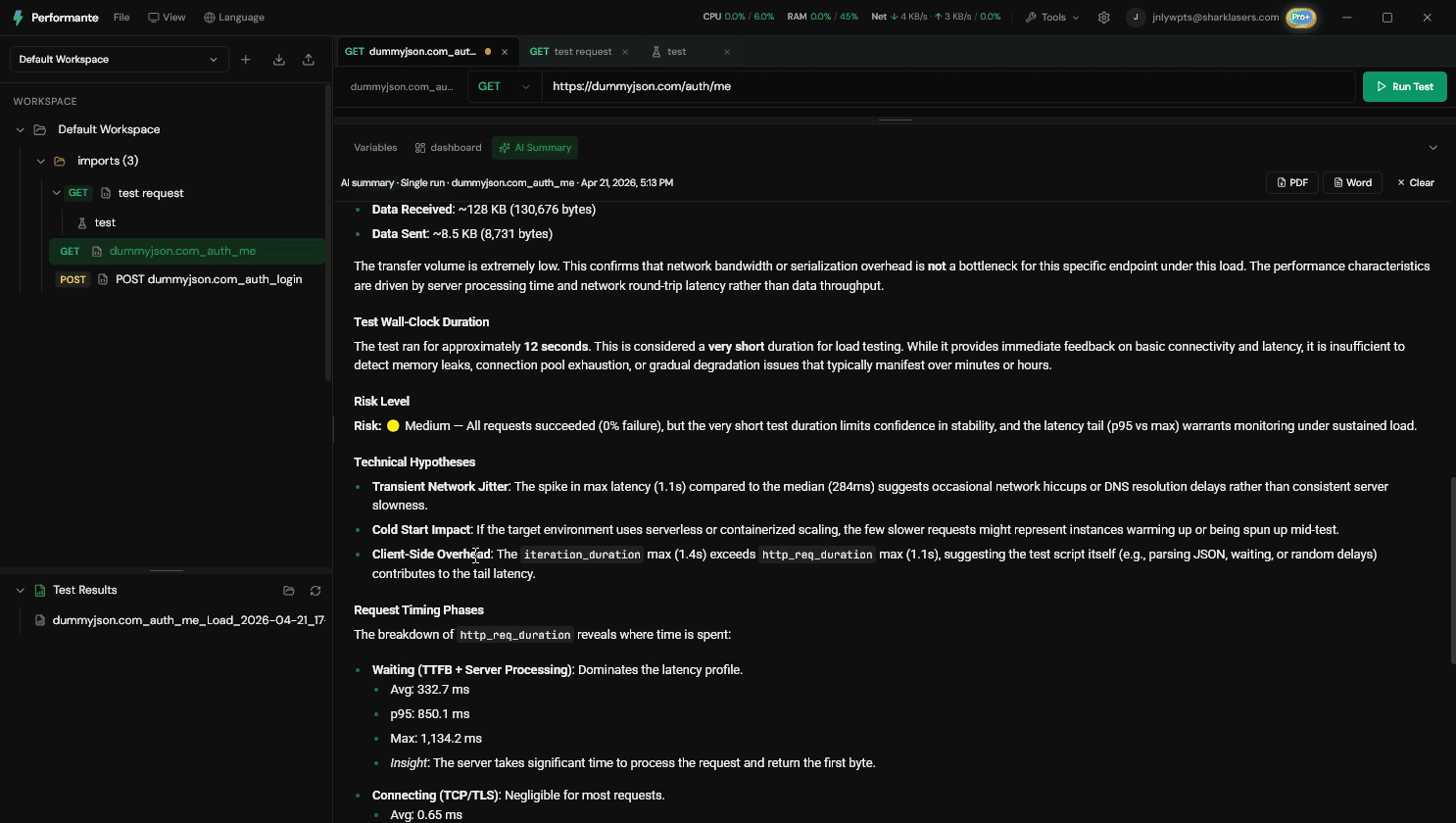Open the Default Workspace dropdown
The height and width of the screenshot is (823, 1456).
pos(119,60)
